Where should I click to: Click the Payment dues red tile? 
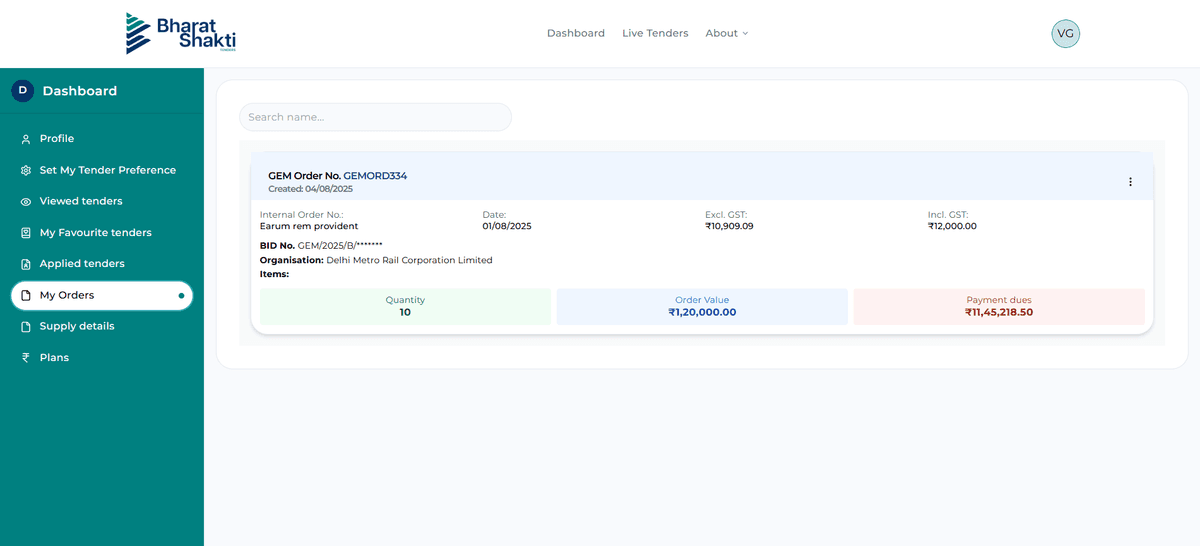coord(998,306)
